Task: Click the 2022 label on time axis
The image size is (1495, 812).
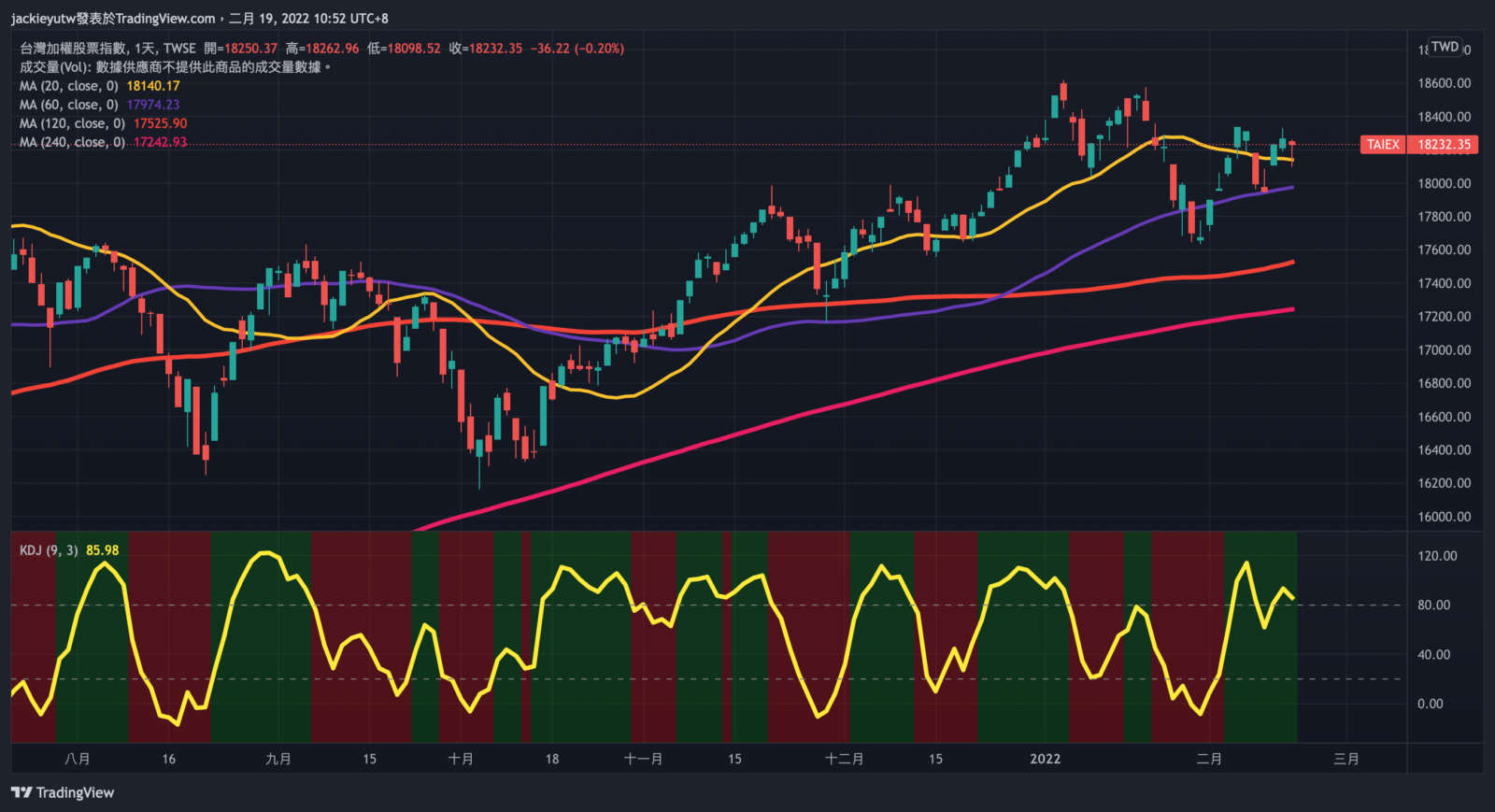Action: [x=1045, y=759]
